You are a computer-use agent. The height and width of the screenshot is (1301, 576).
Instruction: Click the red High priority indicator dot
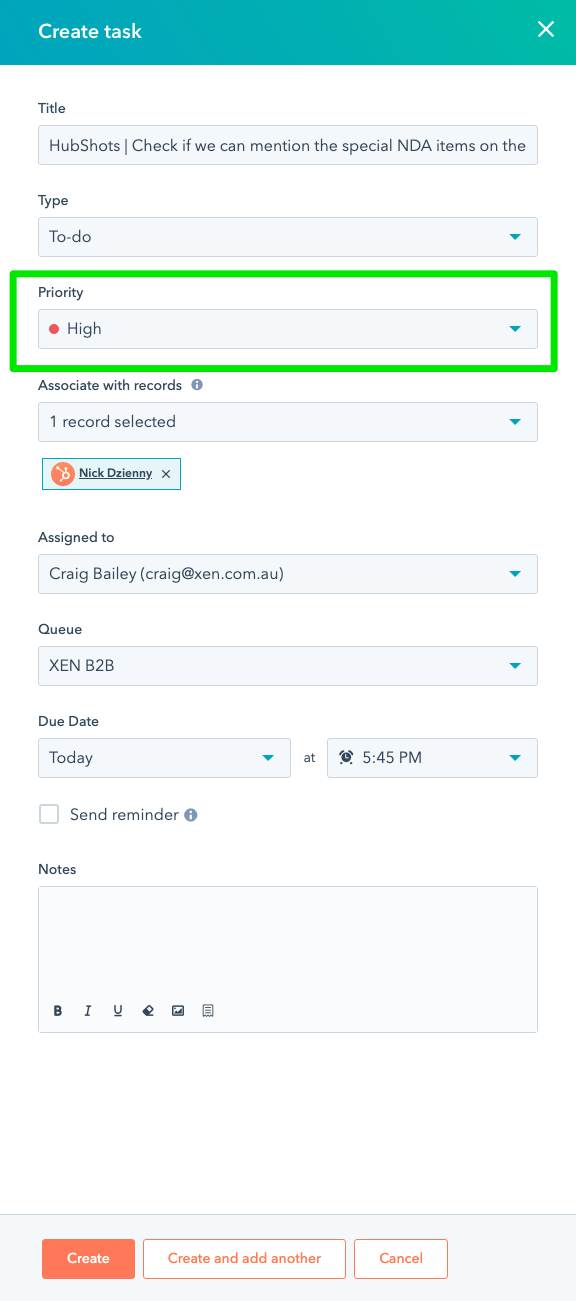53,328
